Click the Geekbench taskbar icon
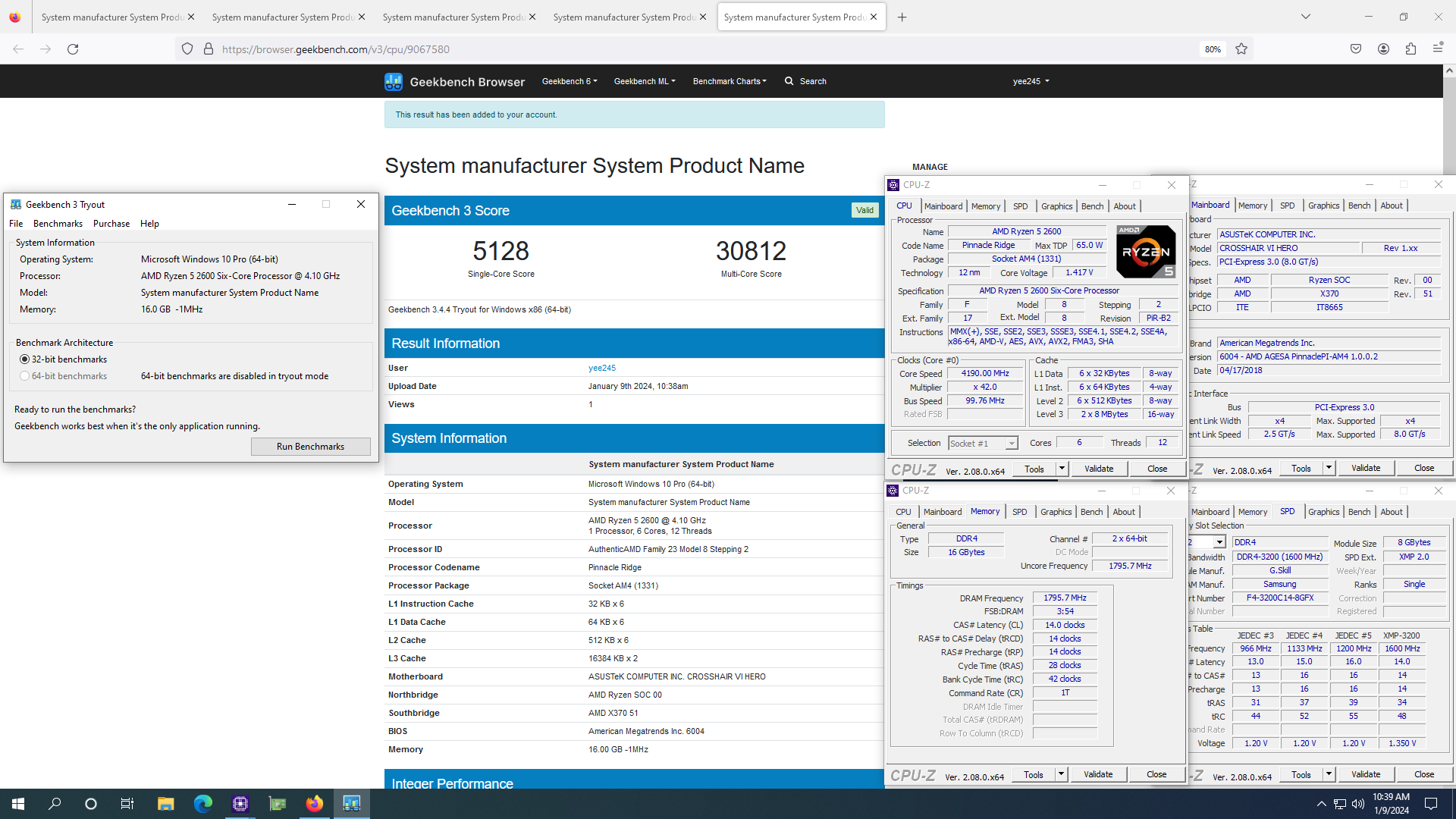 (351, 804)
